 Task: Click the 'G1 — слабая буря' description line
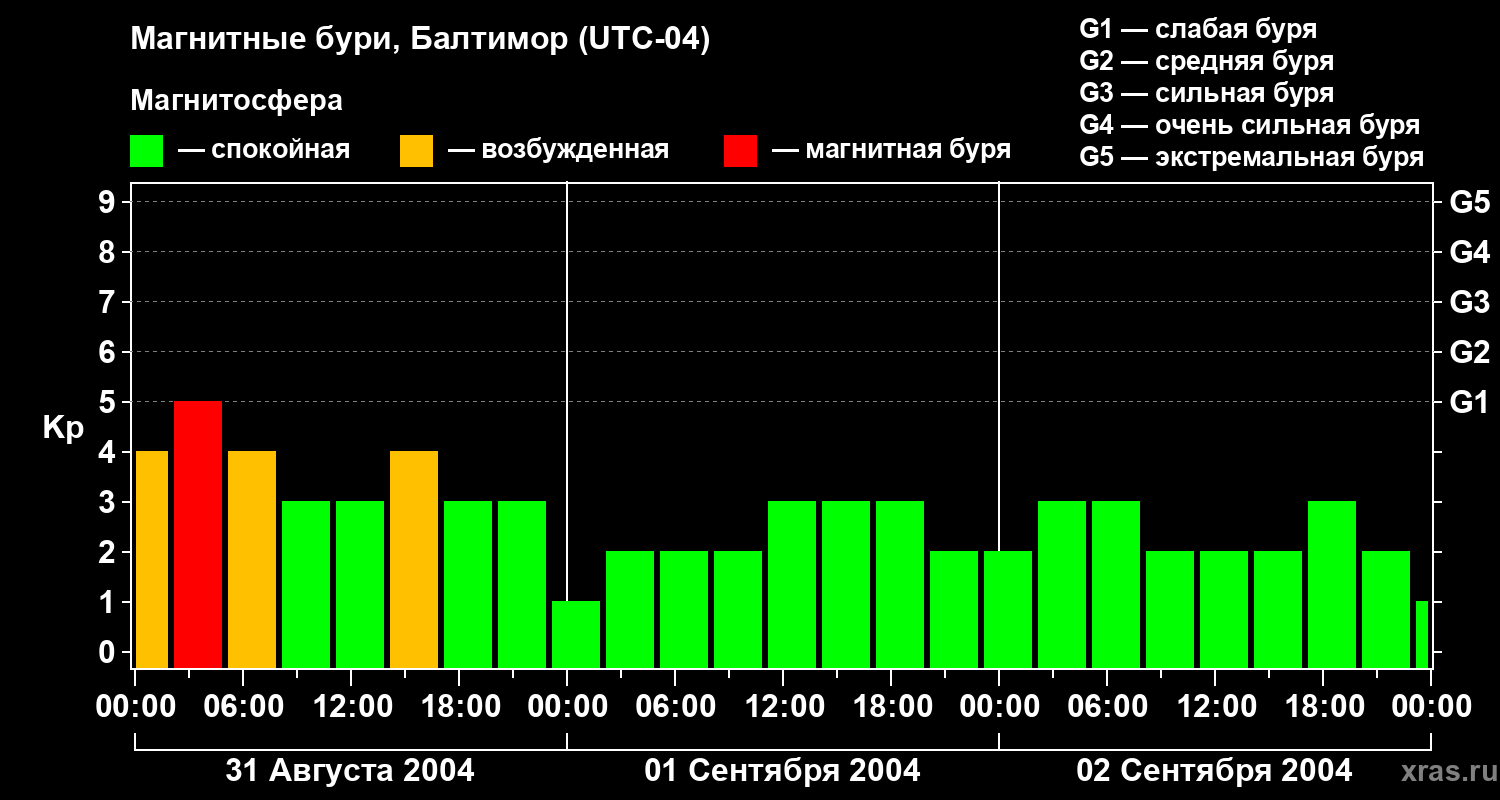(1198, 29)
